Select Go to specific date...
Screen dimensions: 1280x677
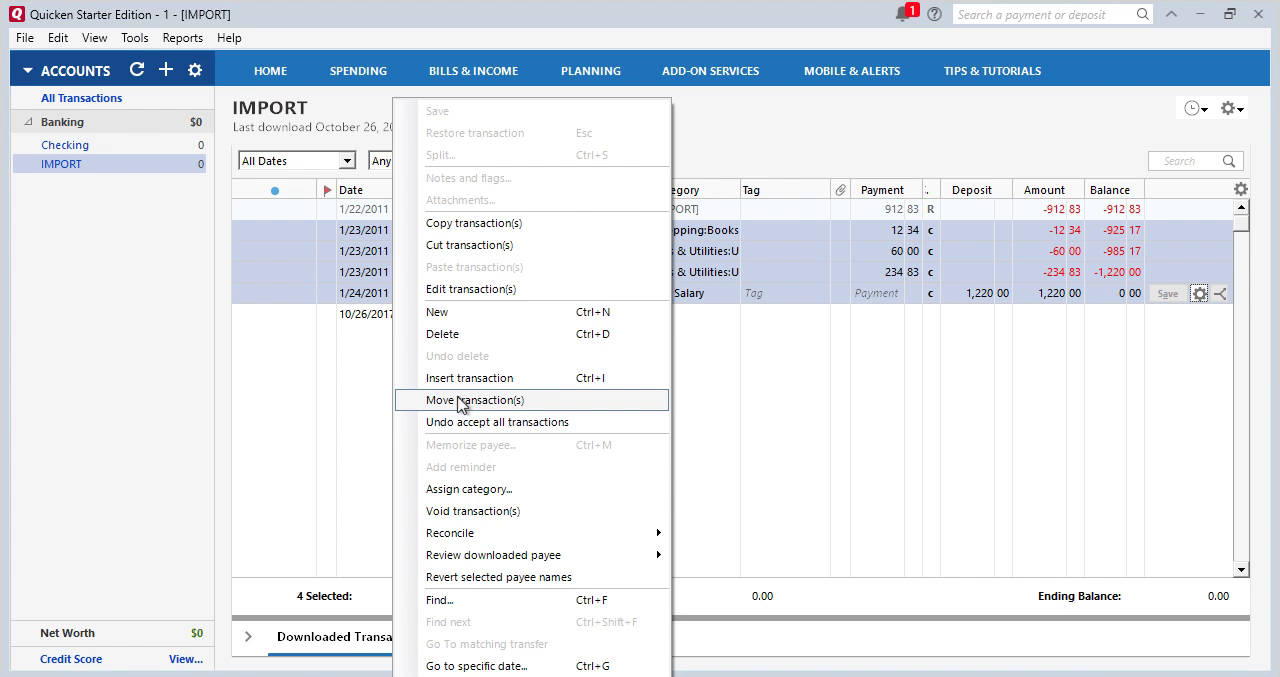tap(532, 666)
